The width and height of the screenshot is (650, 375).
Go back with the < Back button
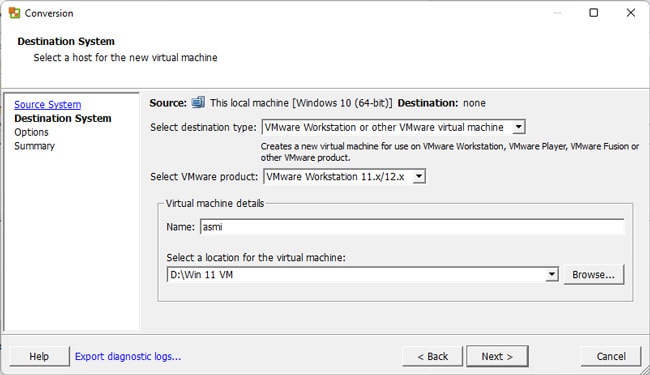432,356
